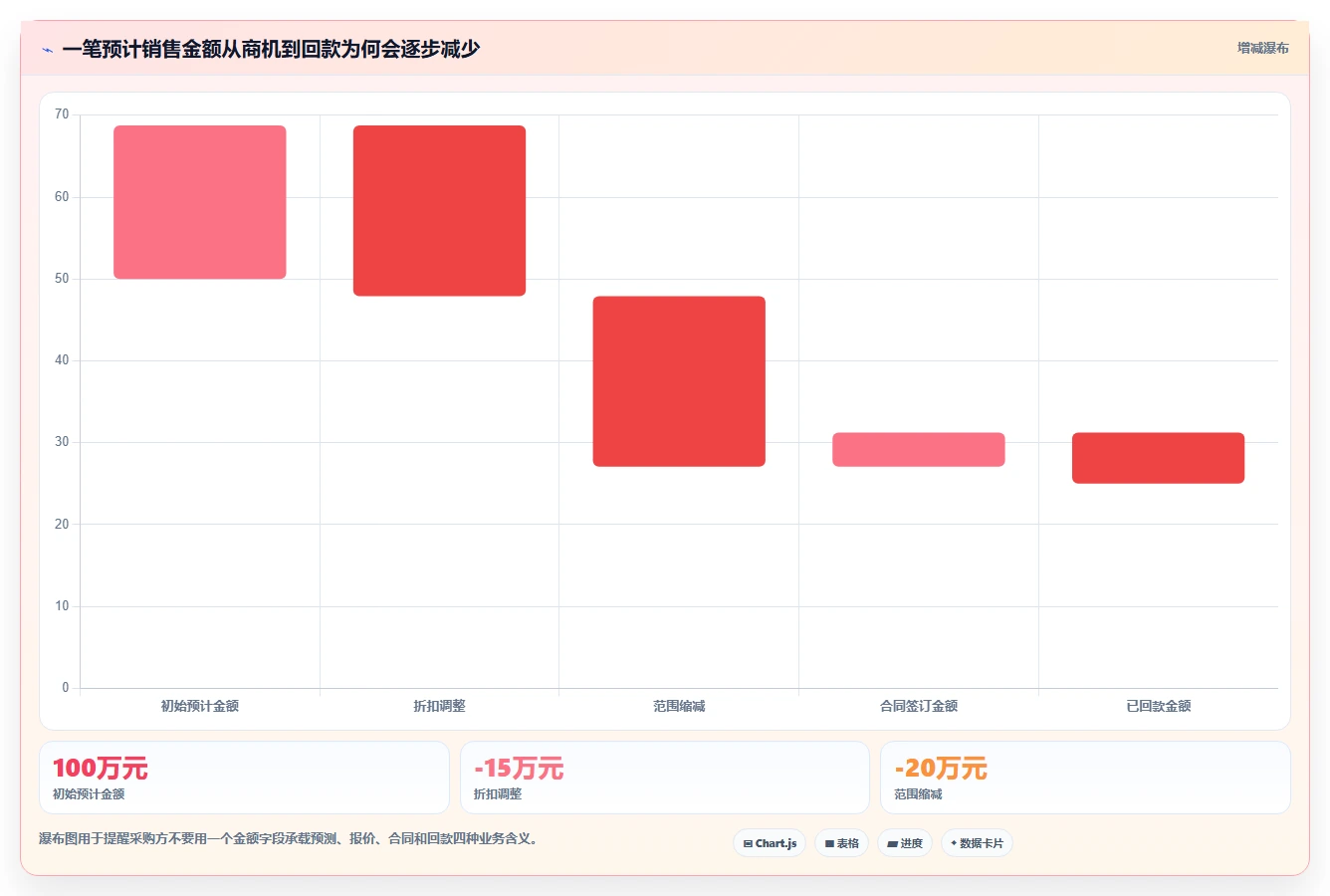1330x896 pixels.
Task: Click the 增减瀑布 label in the header
Action: pos(1262,48)
